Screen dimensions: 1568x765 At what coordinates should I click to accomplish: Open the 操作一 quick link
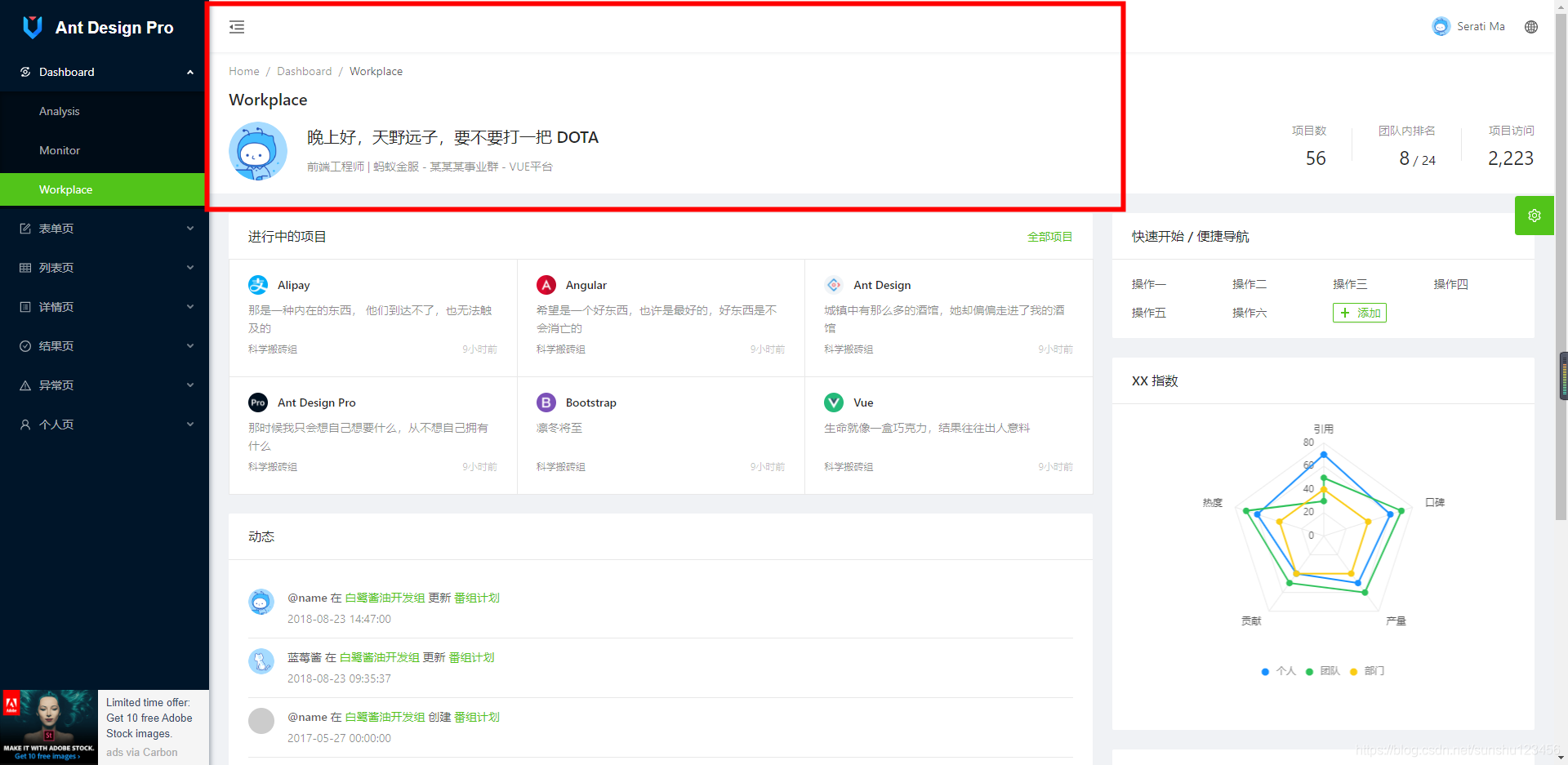(x=1149, y=284)
